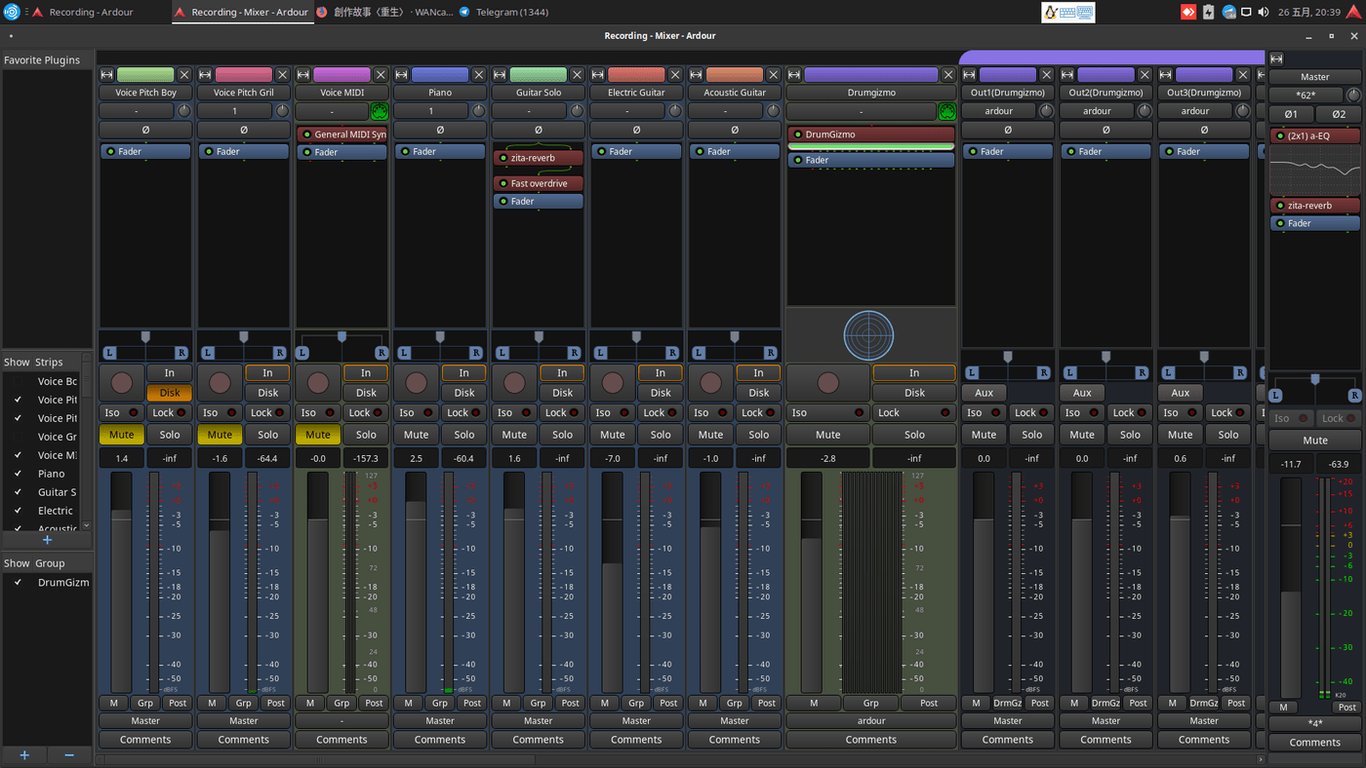Image resolution: width=1366 pixels, height=768 pixels.
Task: Open input selector '-' on Voice Pitch Boy
Action: 134,111
